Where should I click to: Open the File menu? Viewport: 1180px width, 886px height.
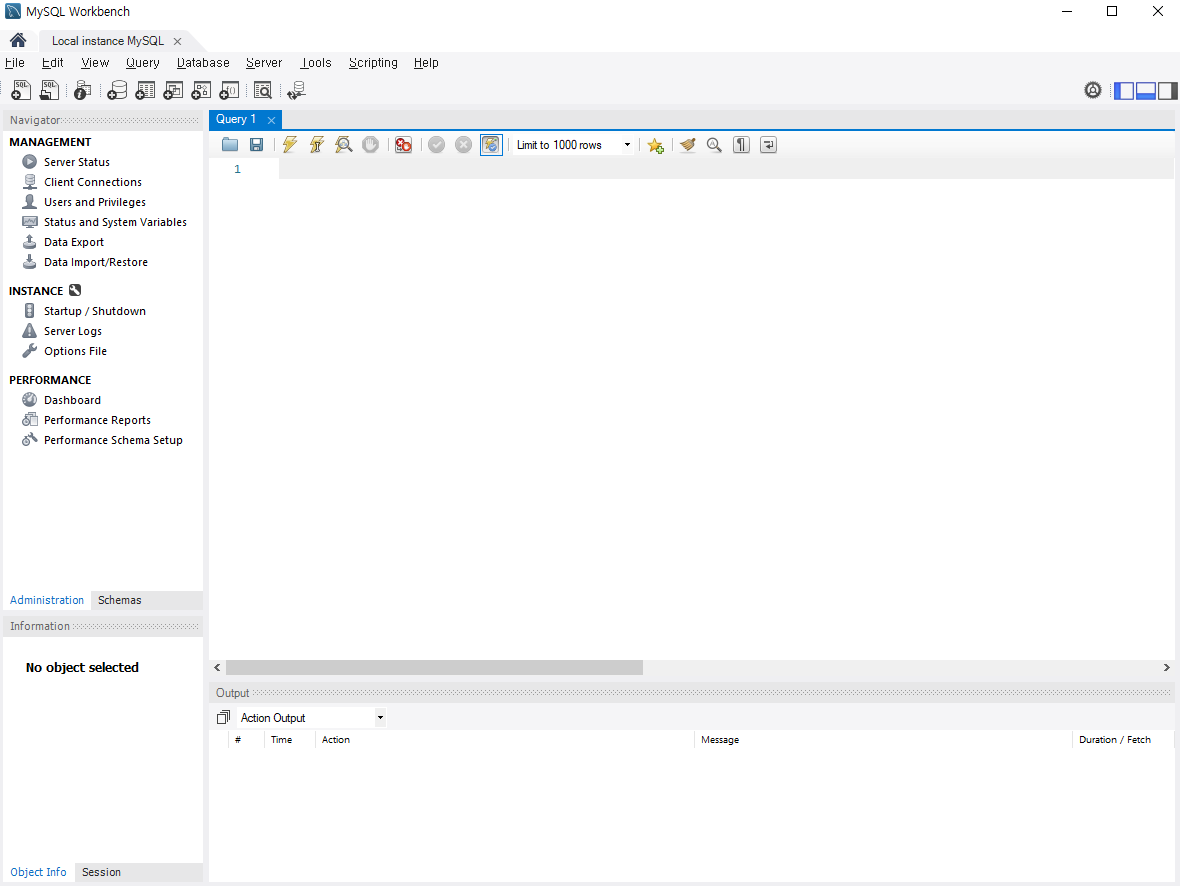coord(14,62)
